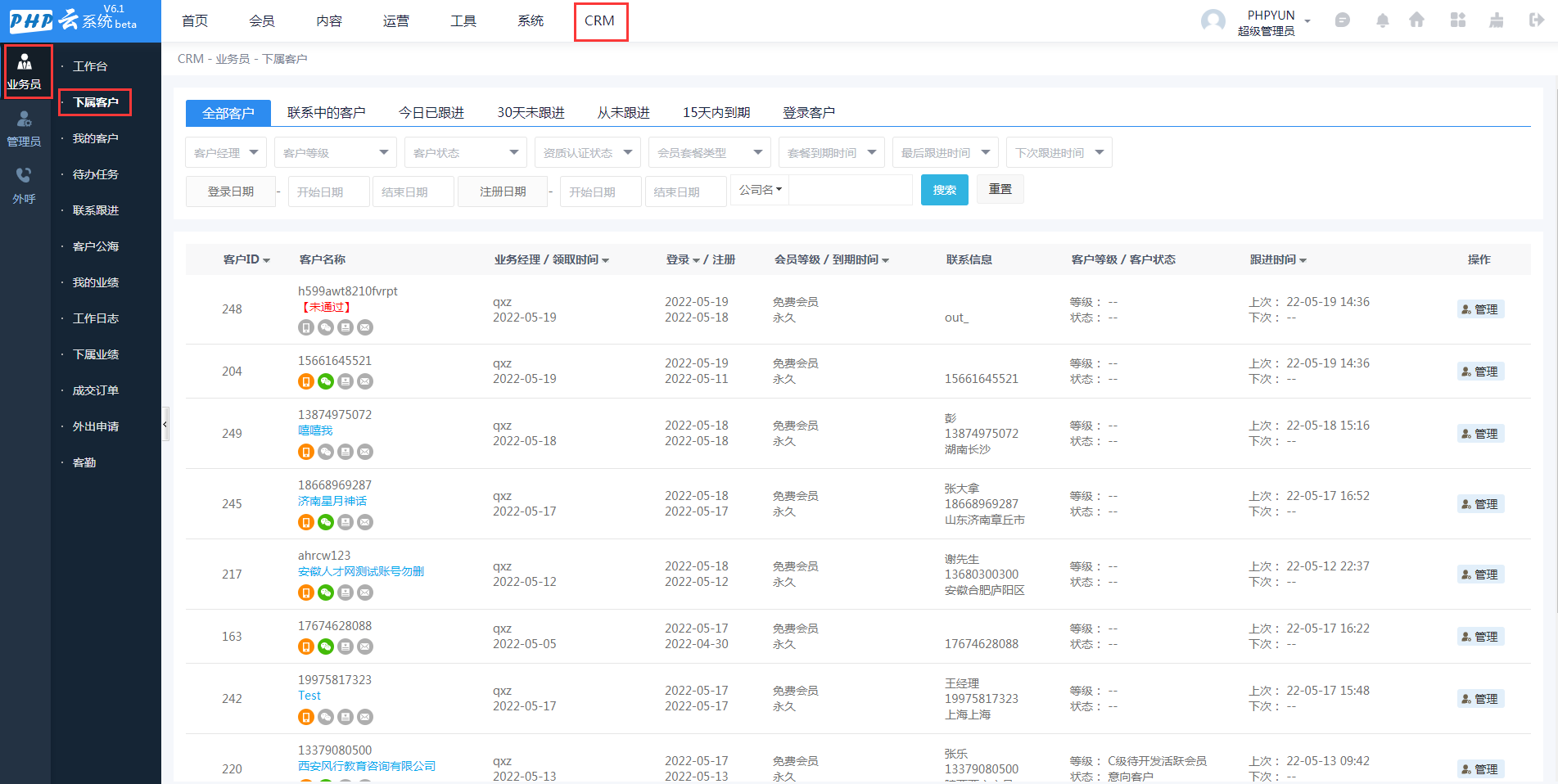This screenshot has width=1558, height=784.
Task: Open the 最后跟进时间 filter dropdown
Action: point(946,152)
